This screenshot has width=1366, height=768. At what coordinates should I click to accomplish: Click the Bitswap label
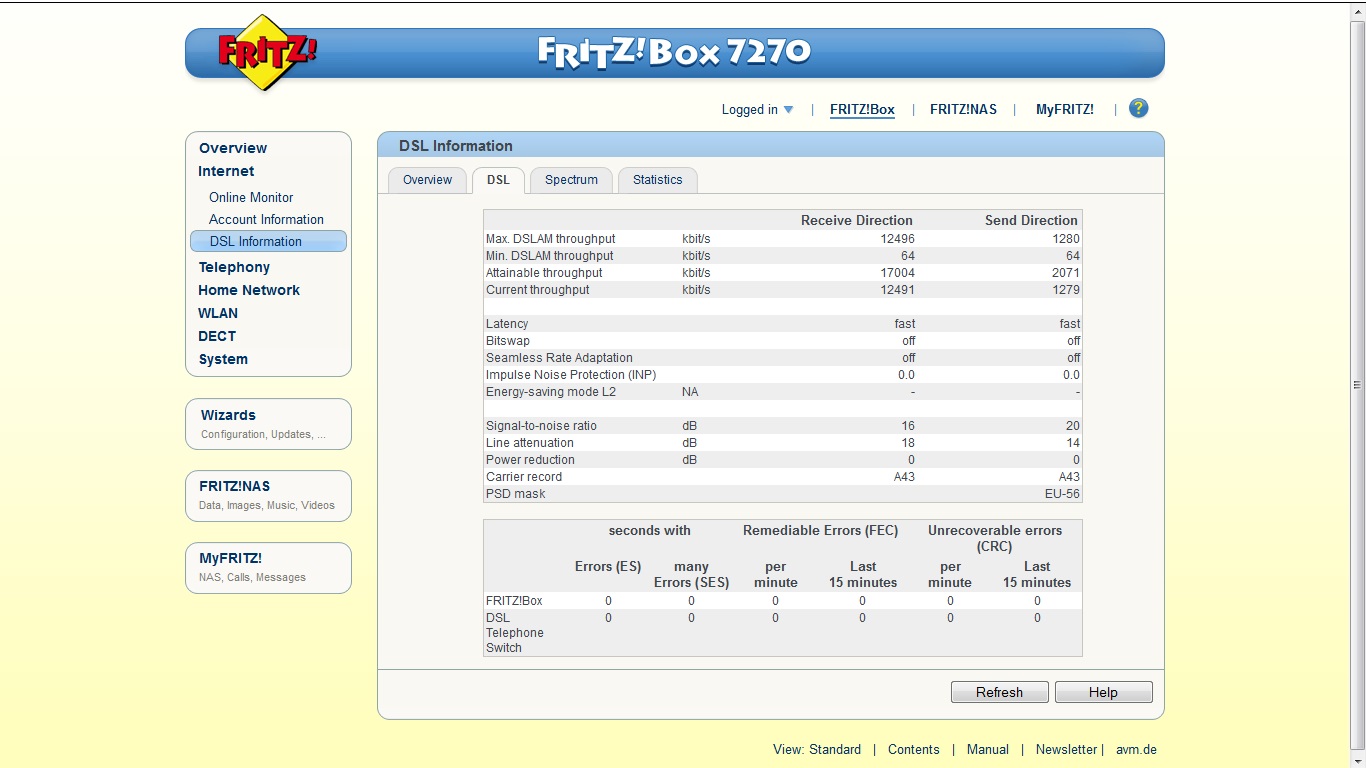508,341
